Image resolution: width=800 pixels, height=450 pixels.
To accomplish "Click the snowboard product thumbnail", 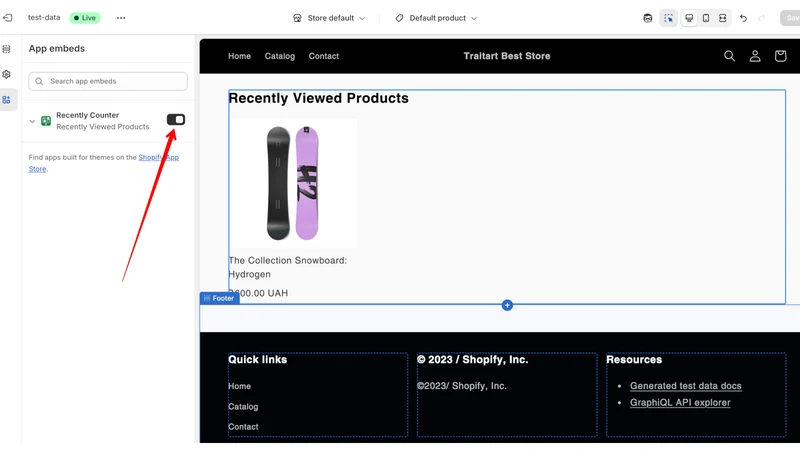I will [x=293, y=183].
